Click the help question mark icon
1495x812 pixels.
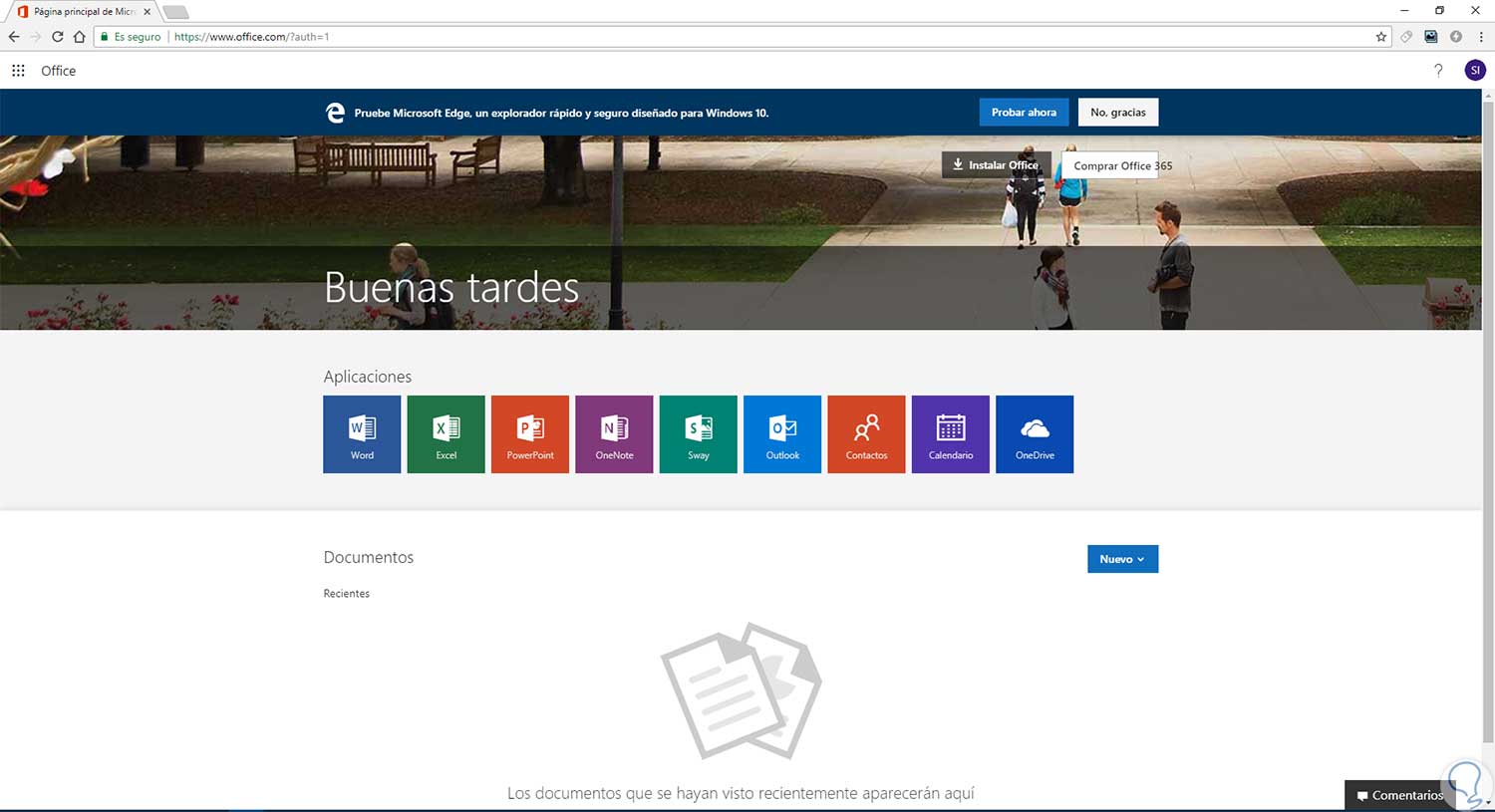pyautogui.click(x=1438, y=71)
